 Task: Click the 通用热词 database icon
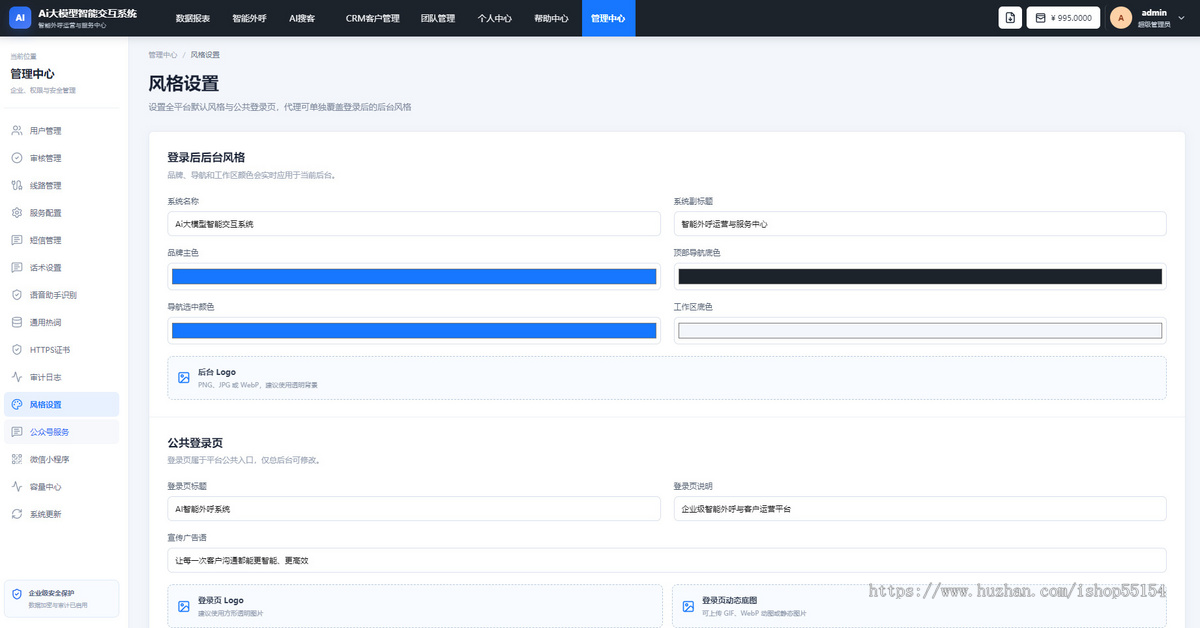pos(17,322)
